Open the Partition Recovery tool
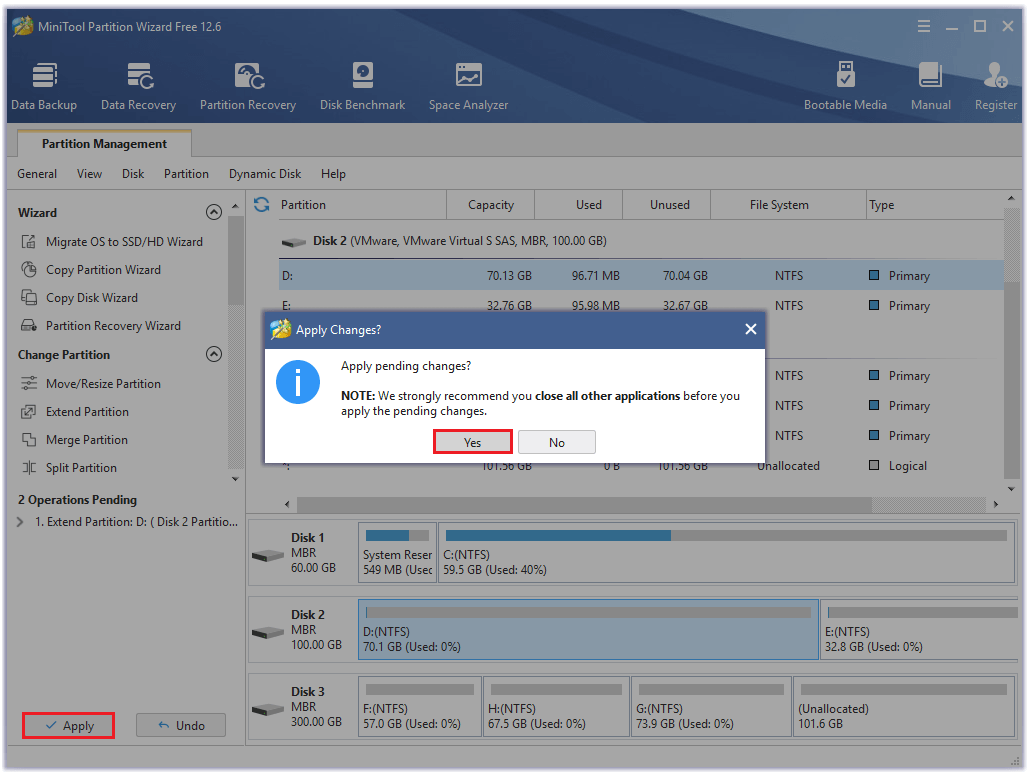The width and height of the screenshot is (1031, 776). (x=248, y=87)
